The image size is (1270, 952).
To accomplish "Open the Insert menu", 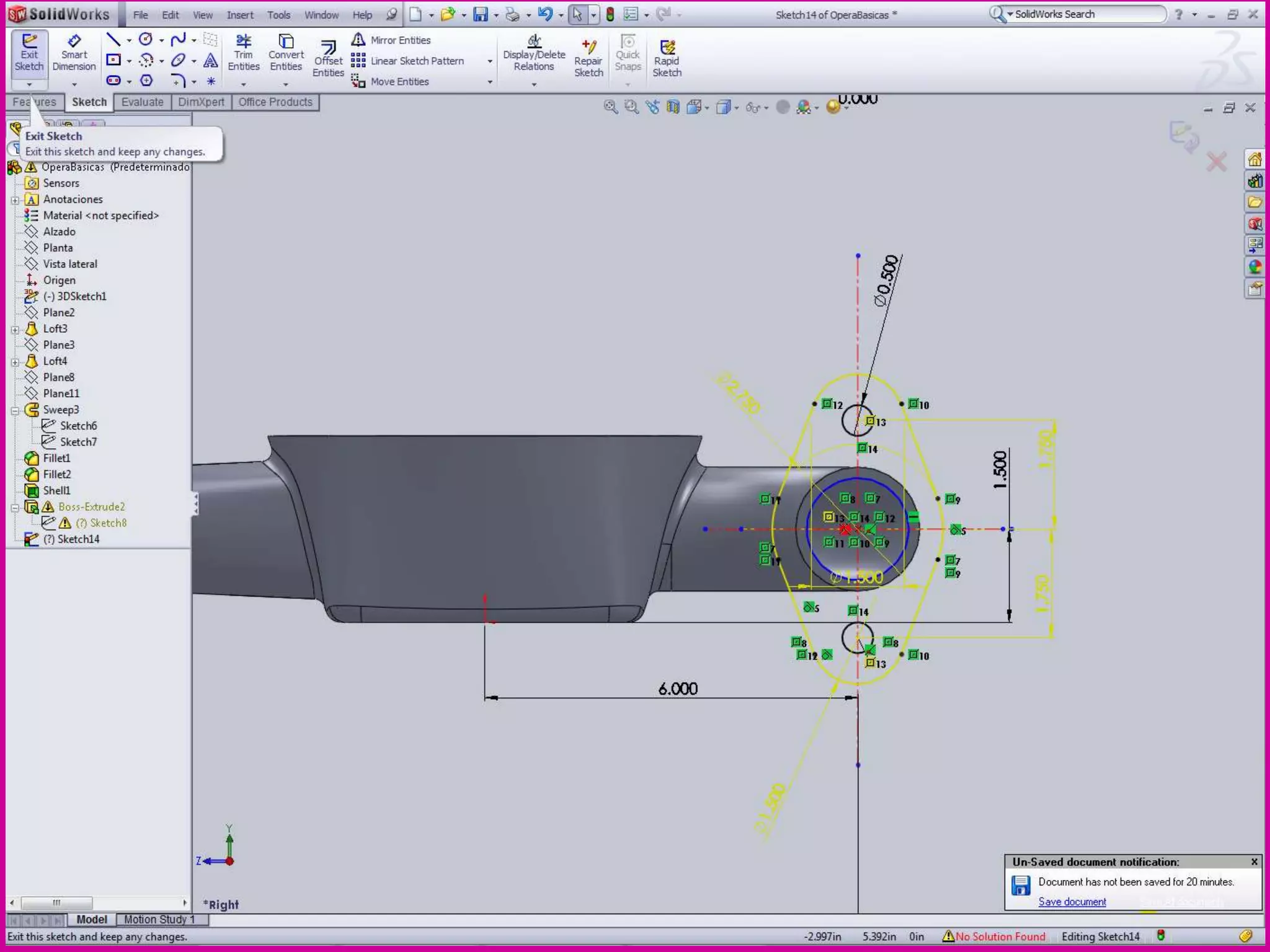I will click(x=239, y=15).
